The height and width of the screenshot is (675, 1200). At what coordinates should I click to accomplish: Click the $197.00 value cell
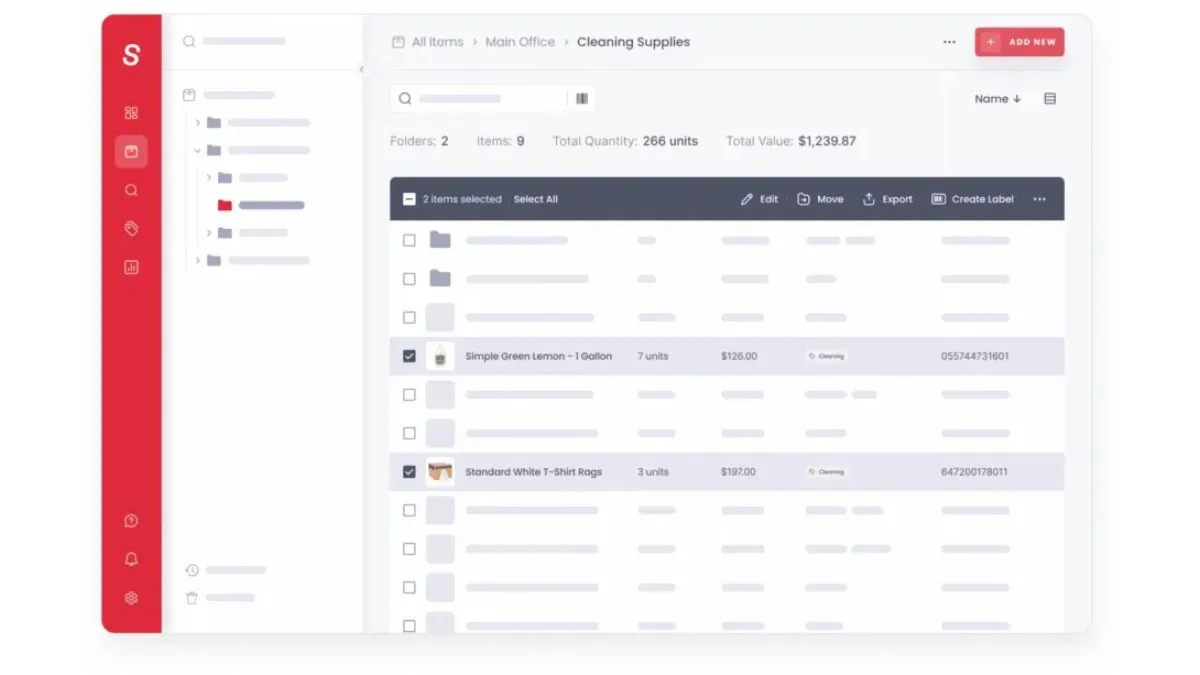pyautogui.click(x=739, y=472)
